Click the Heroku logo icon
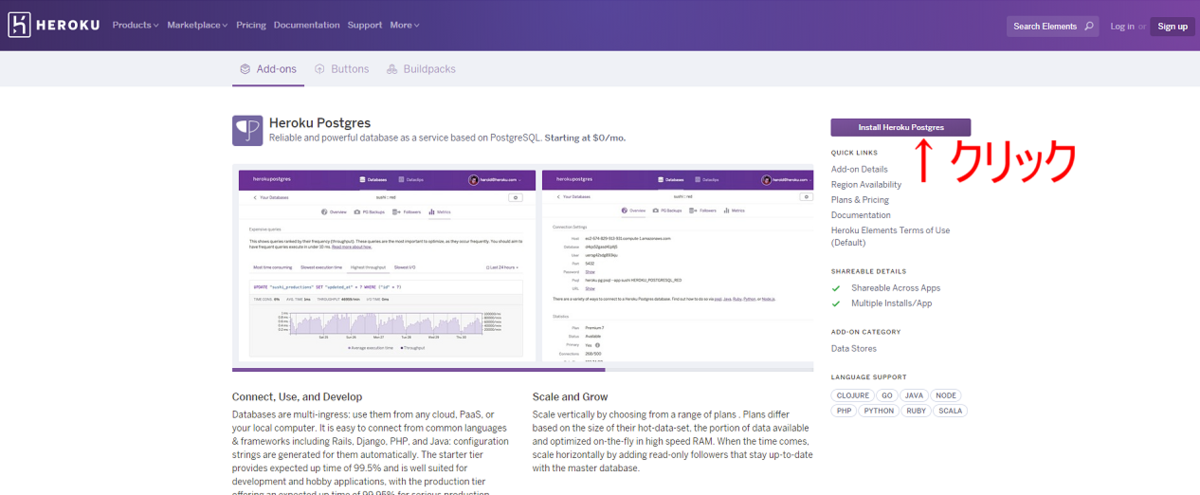This screenshot has width=1200, height=495. coord(19,26)
